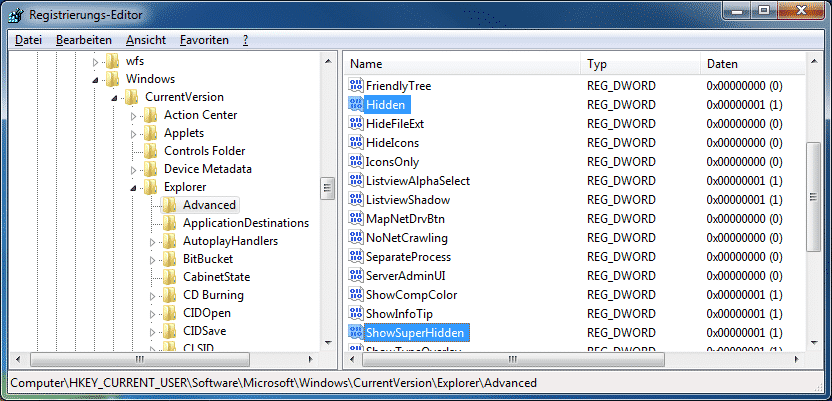Select the CabinetState key
The height and width of the screenshot is (401, 832).
point(216,277)
